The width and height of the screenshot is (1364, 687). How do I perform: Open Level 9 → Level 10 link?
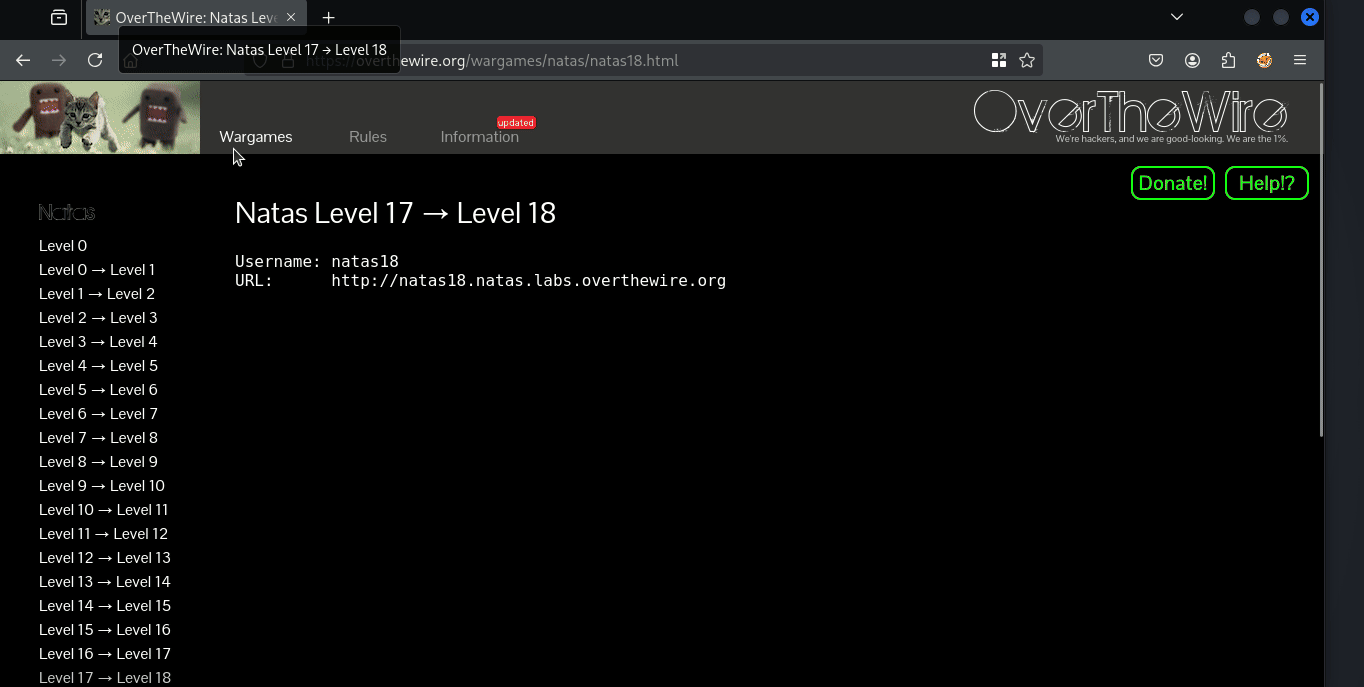(102, 486)
